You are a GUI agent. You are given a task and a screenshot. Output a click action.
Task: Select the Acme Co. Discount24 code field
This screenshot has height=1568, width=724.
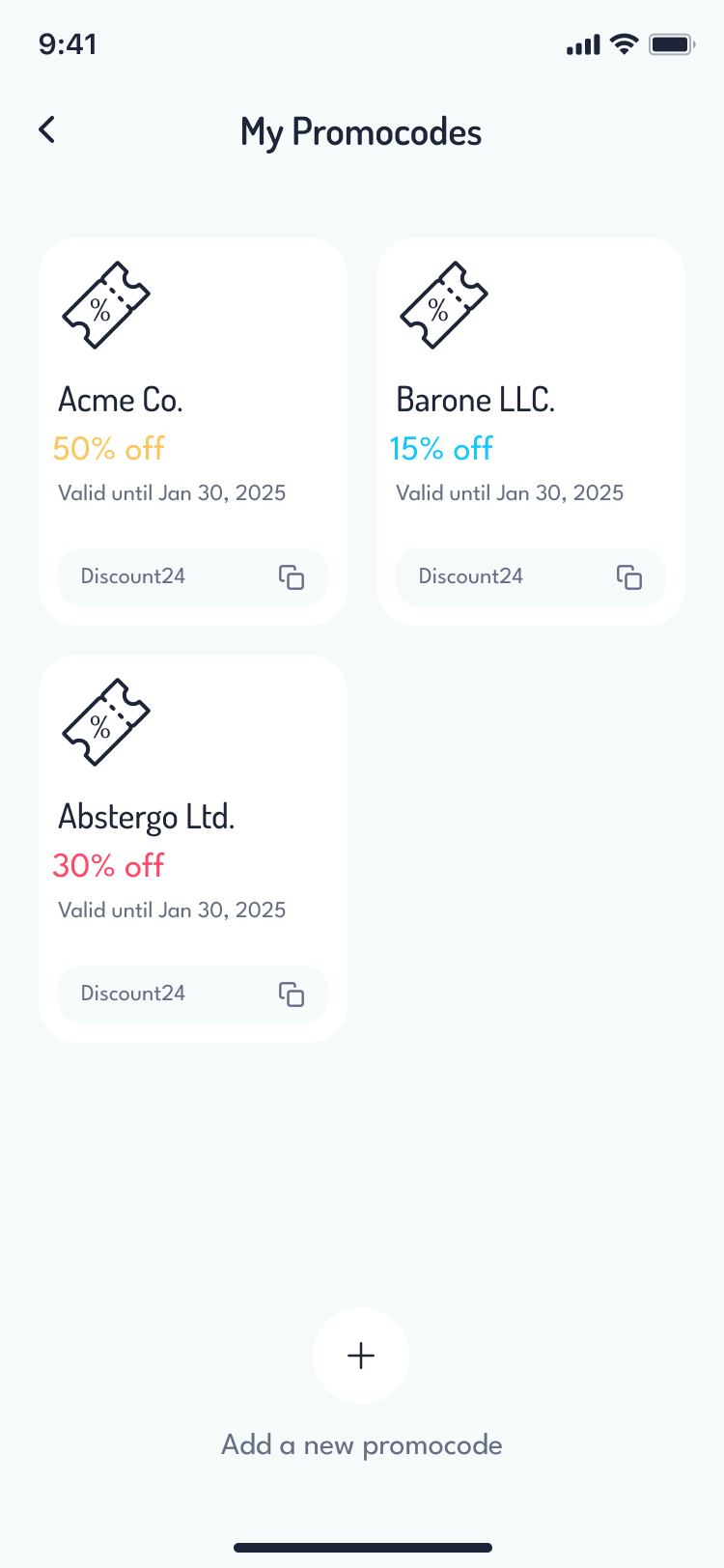(x=154, y=577)
